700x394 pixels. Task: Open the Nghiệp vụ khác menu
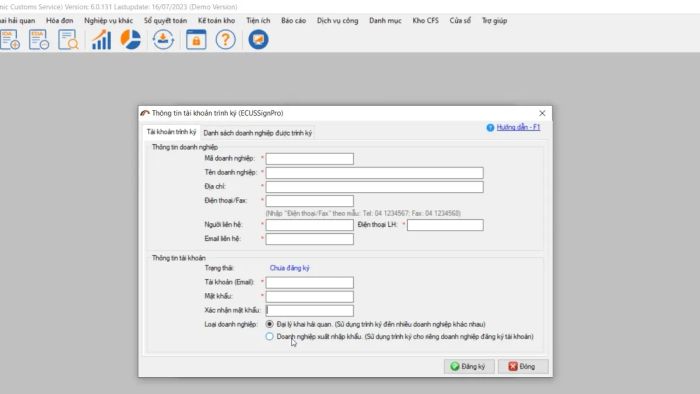pyautogui.click(x=108, y=21)
